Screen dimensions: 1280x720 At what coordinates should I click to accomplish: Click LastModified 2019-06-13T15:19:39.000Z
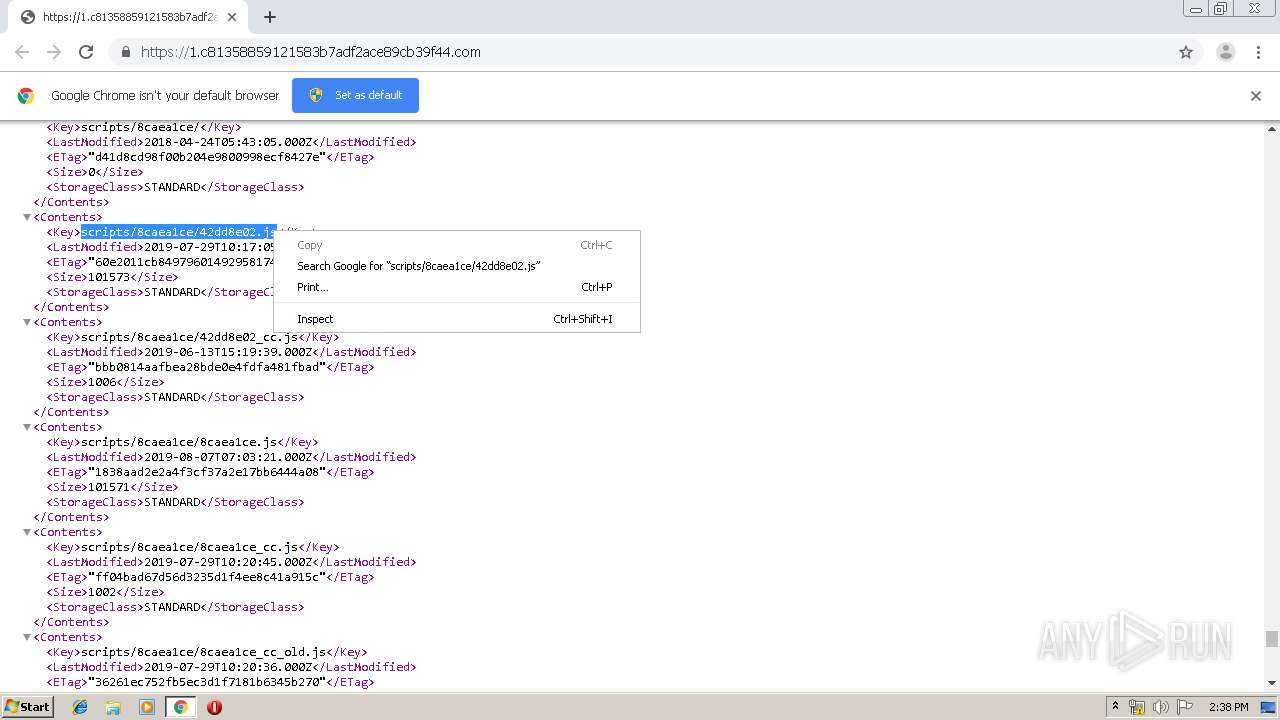pos(228,352)
